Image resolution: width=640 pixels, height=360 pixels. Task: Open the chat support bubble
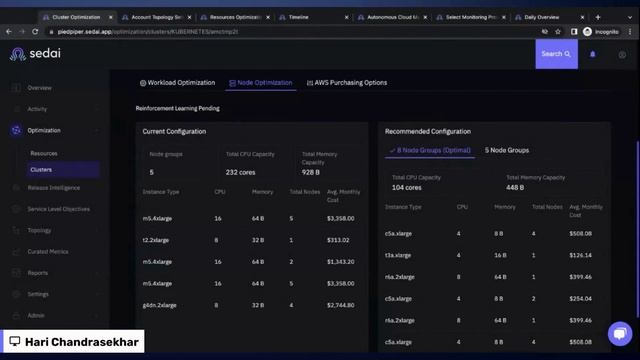620,333
